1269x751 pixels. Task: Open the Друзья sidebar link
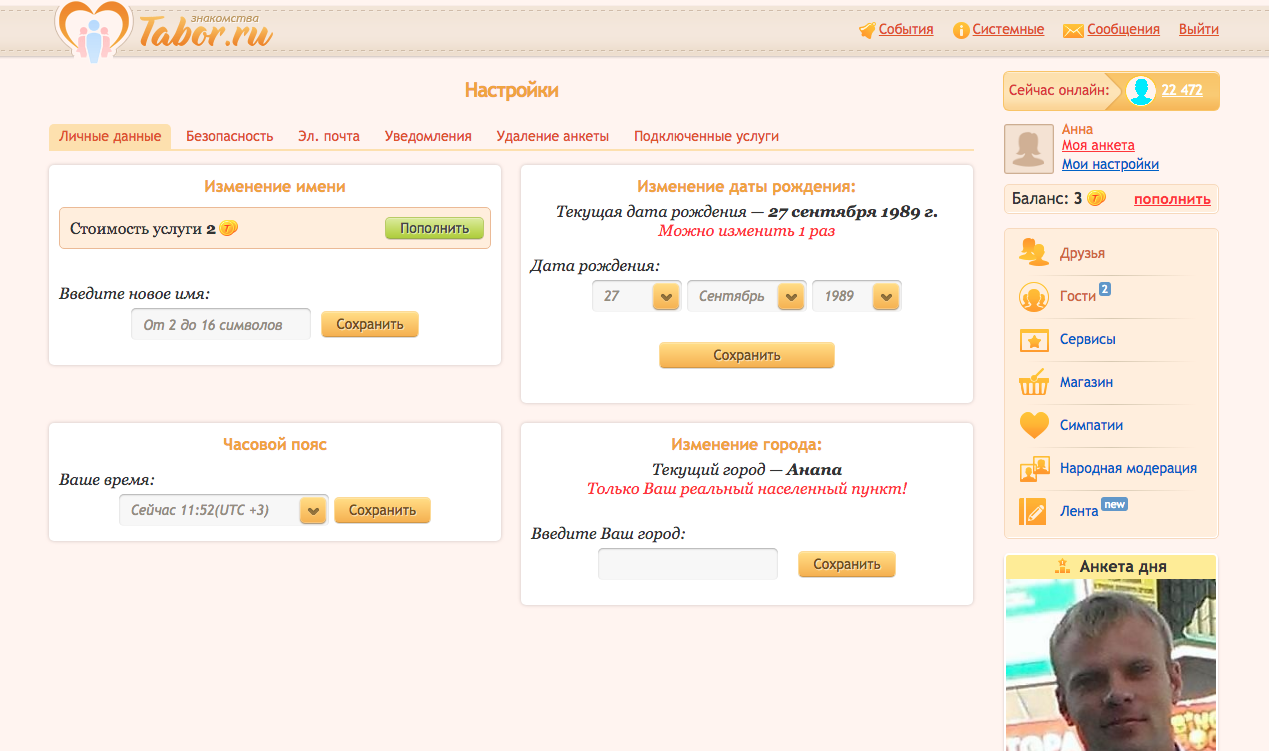pos(1082,253)
